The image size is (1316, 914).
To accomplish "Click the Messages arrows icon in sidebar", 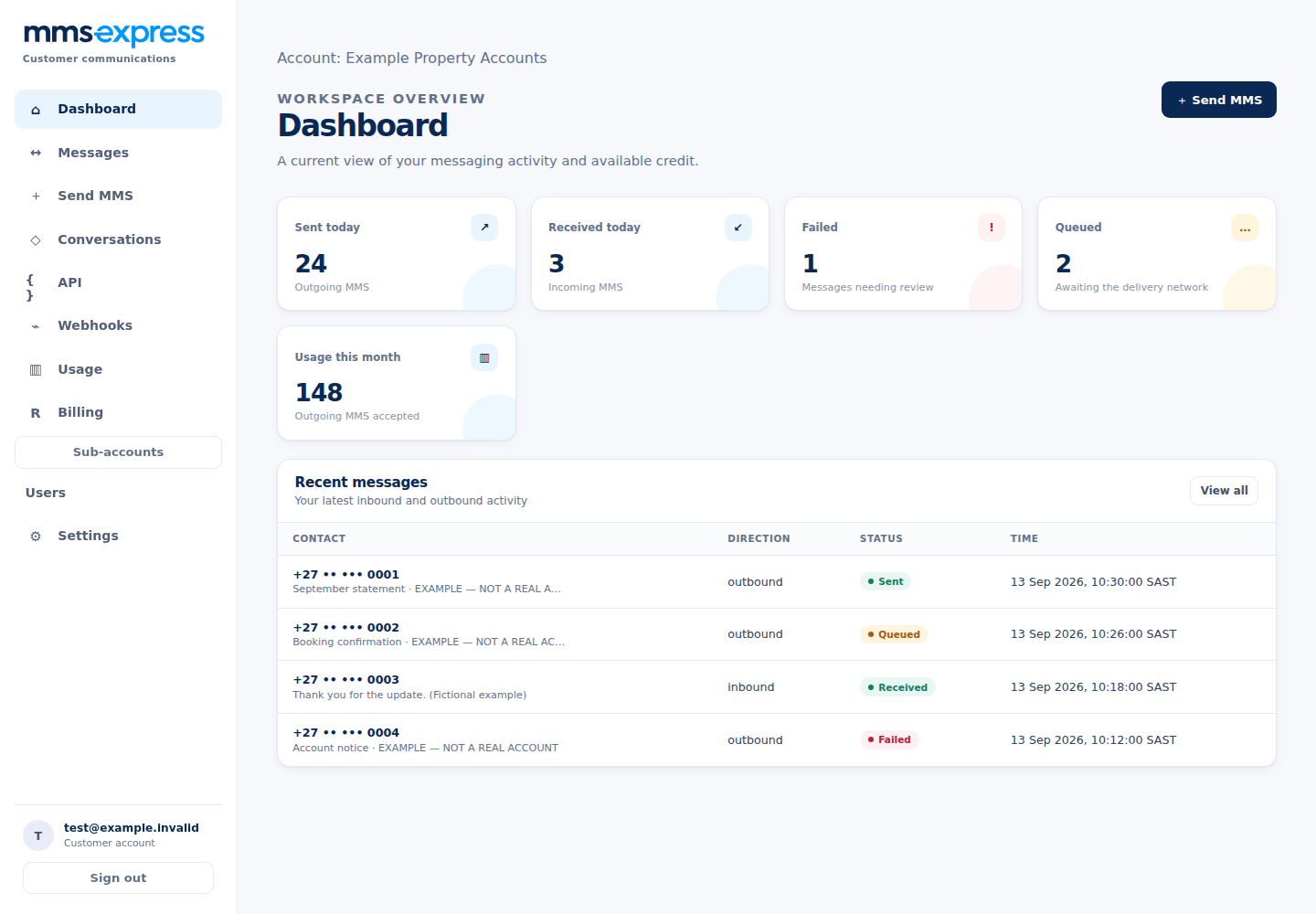I will point(36,153).
